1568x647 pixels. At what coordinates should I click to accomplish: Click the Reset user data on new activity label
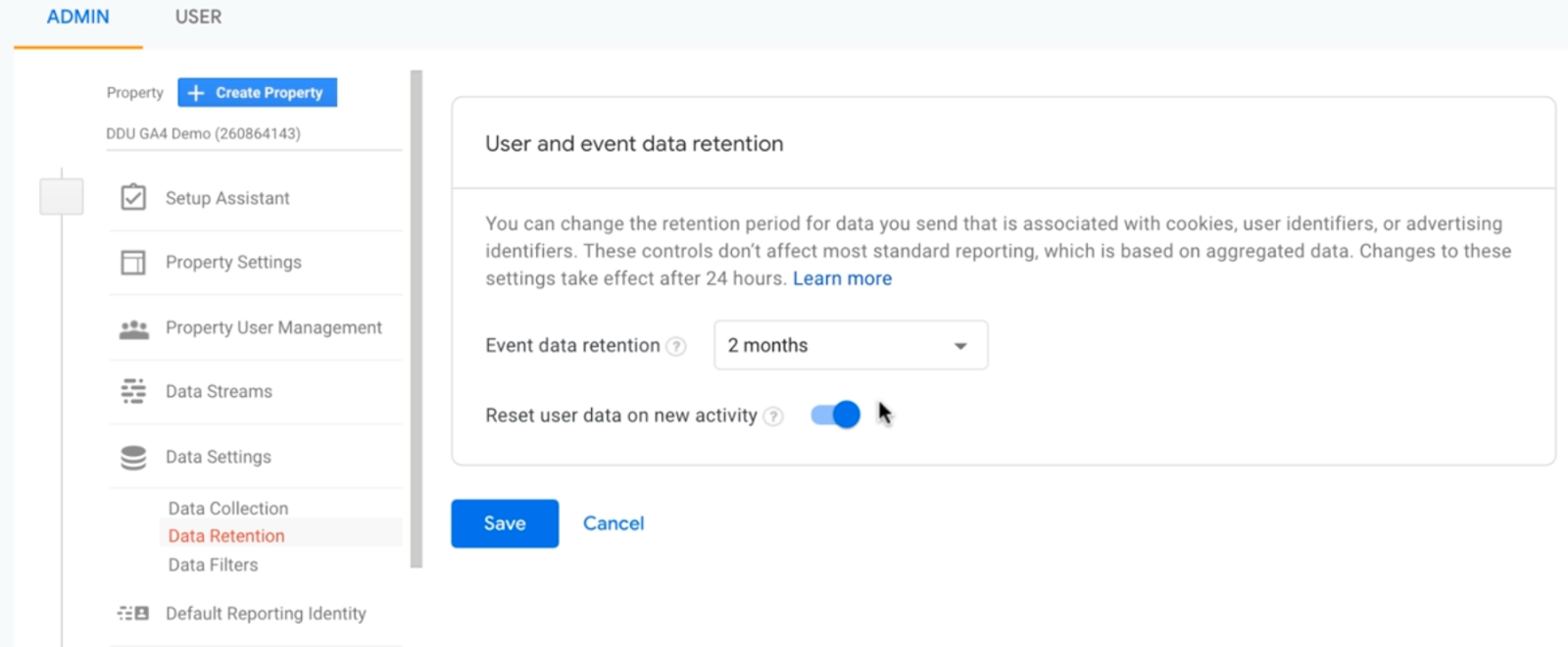coord(621,416)
